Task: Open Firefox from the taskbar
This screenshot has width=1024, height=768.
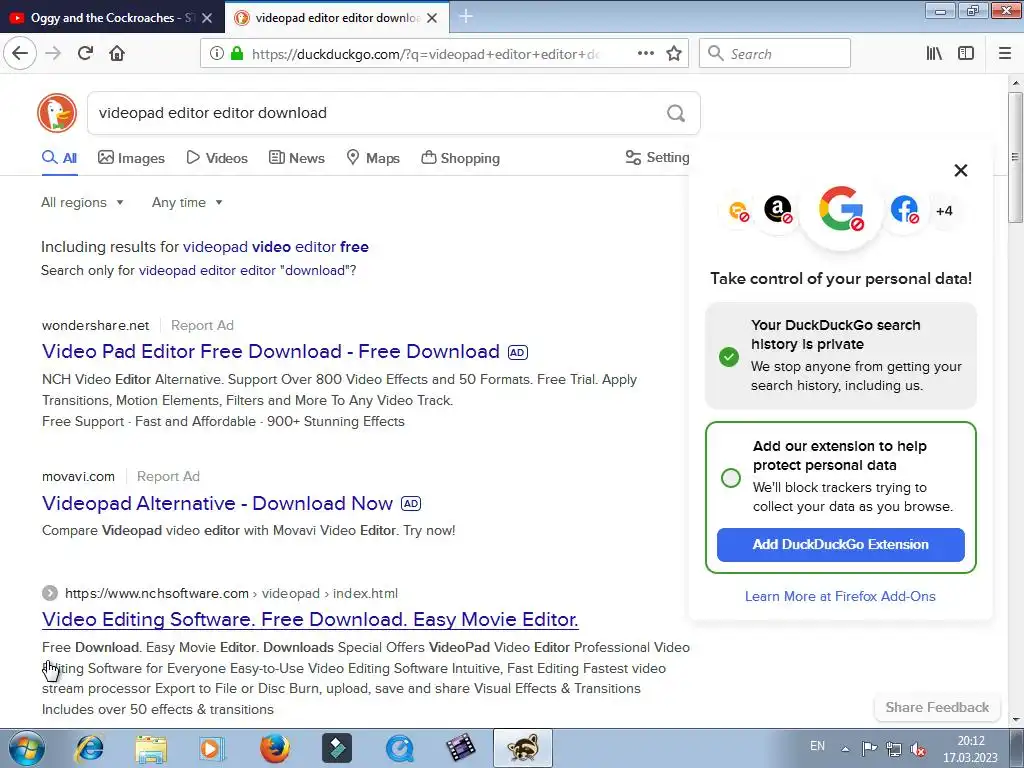Action: pos(275,748)
